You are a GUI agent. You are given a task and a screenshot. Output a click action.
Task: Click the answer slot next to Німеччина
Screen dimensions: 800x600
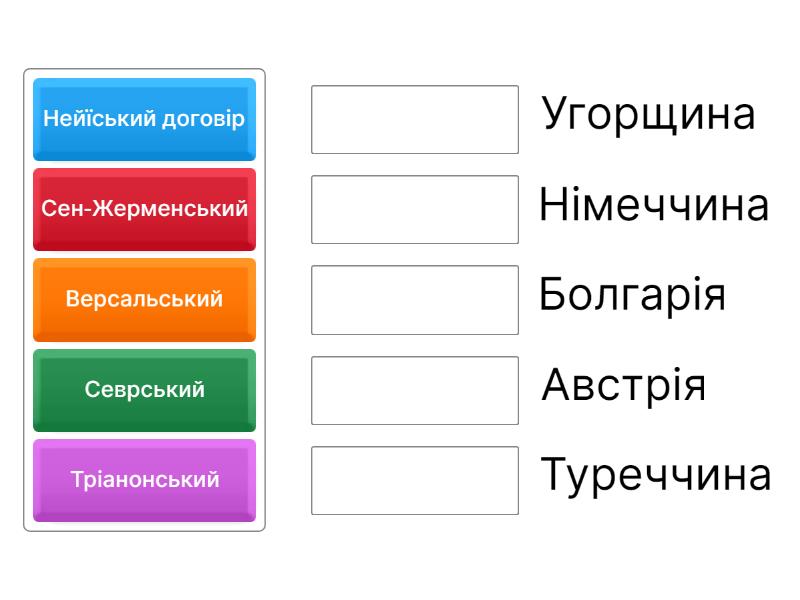click(x=415, y=210)
